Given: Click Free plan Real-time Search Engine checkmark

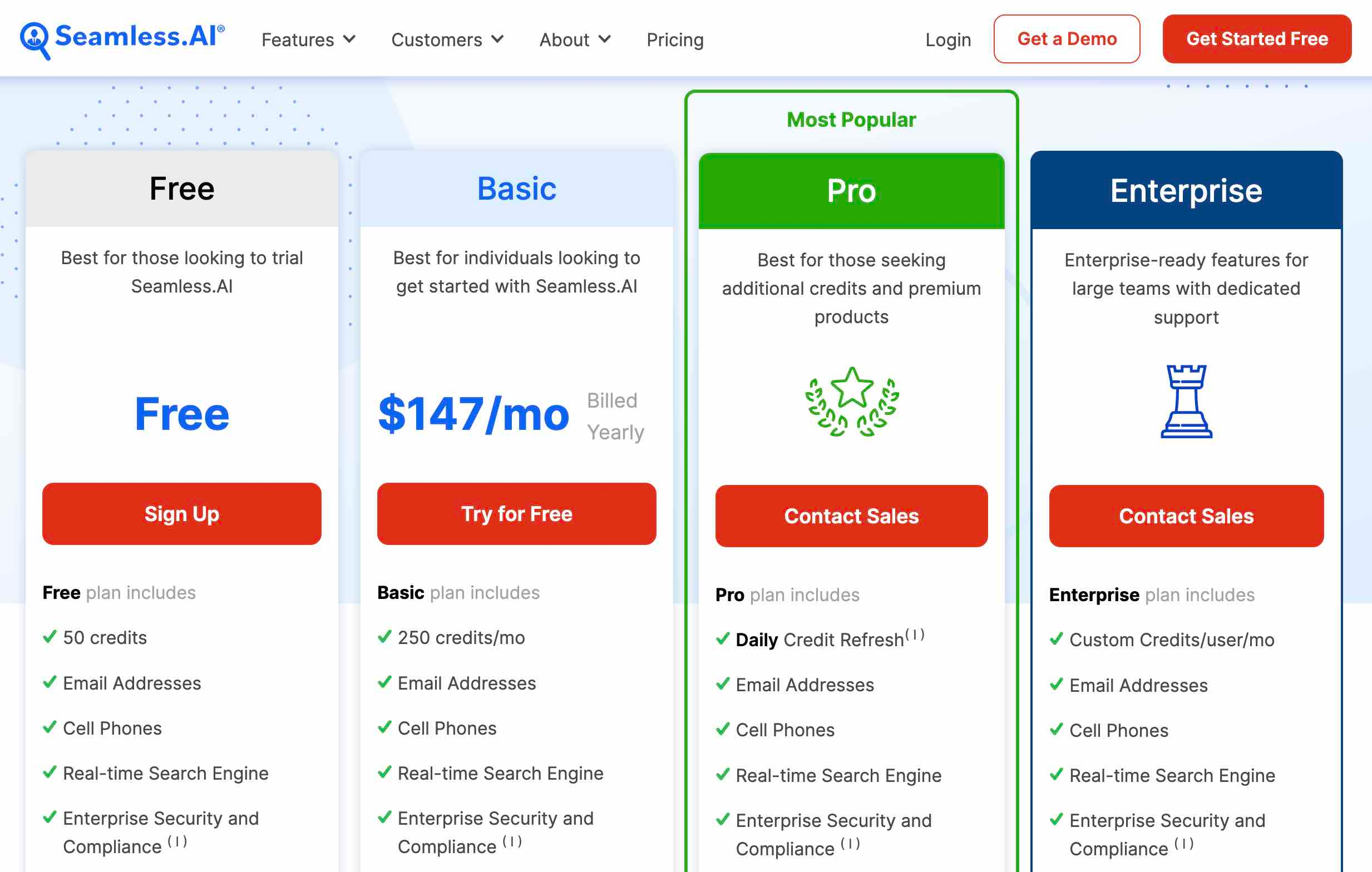Looking at the screenshot, I should pos(50,772).
